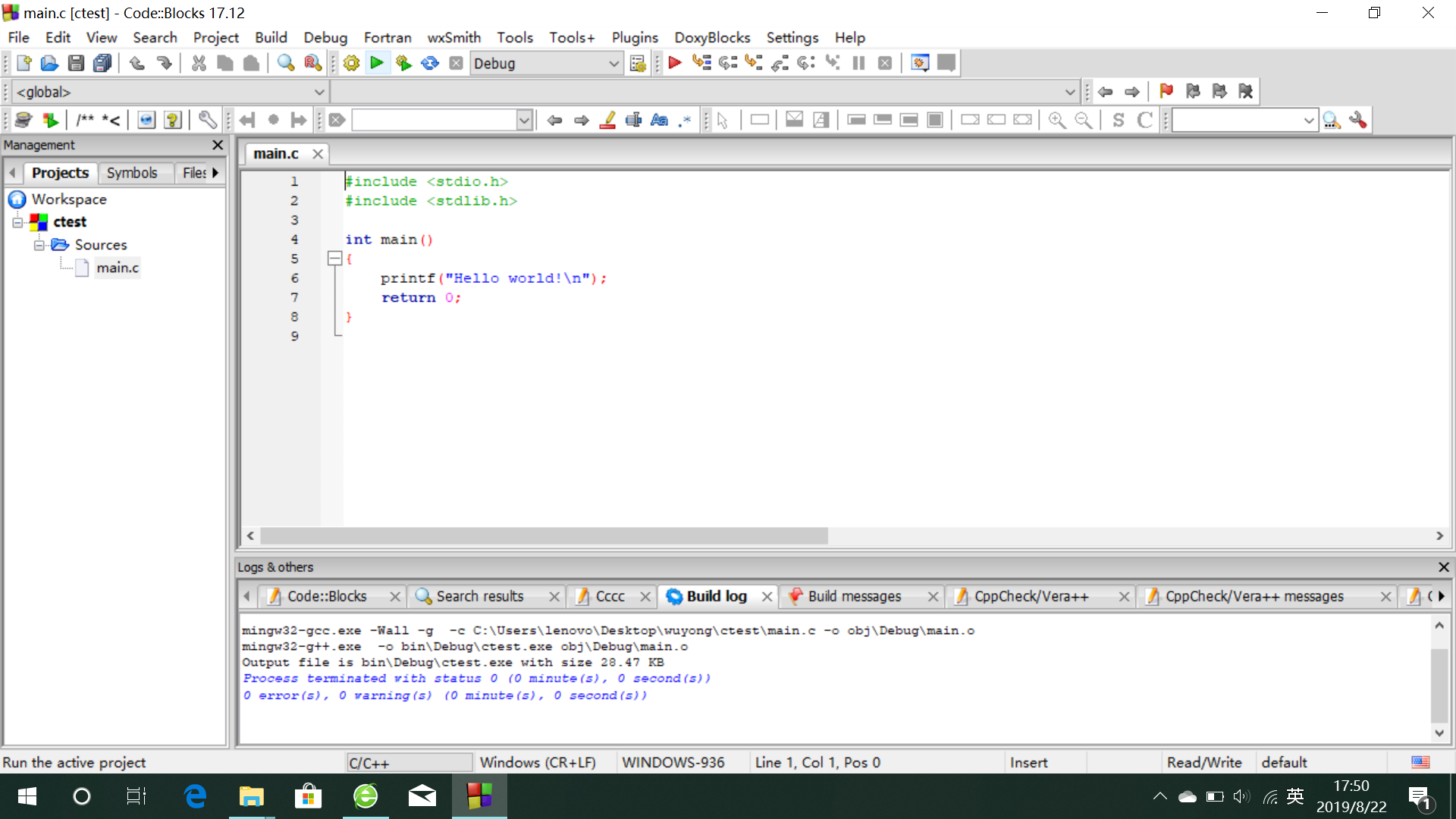
Task: Open Replace with the magnifier-R icon
Action: pos(312,64)
